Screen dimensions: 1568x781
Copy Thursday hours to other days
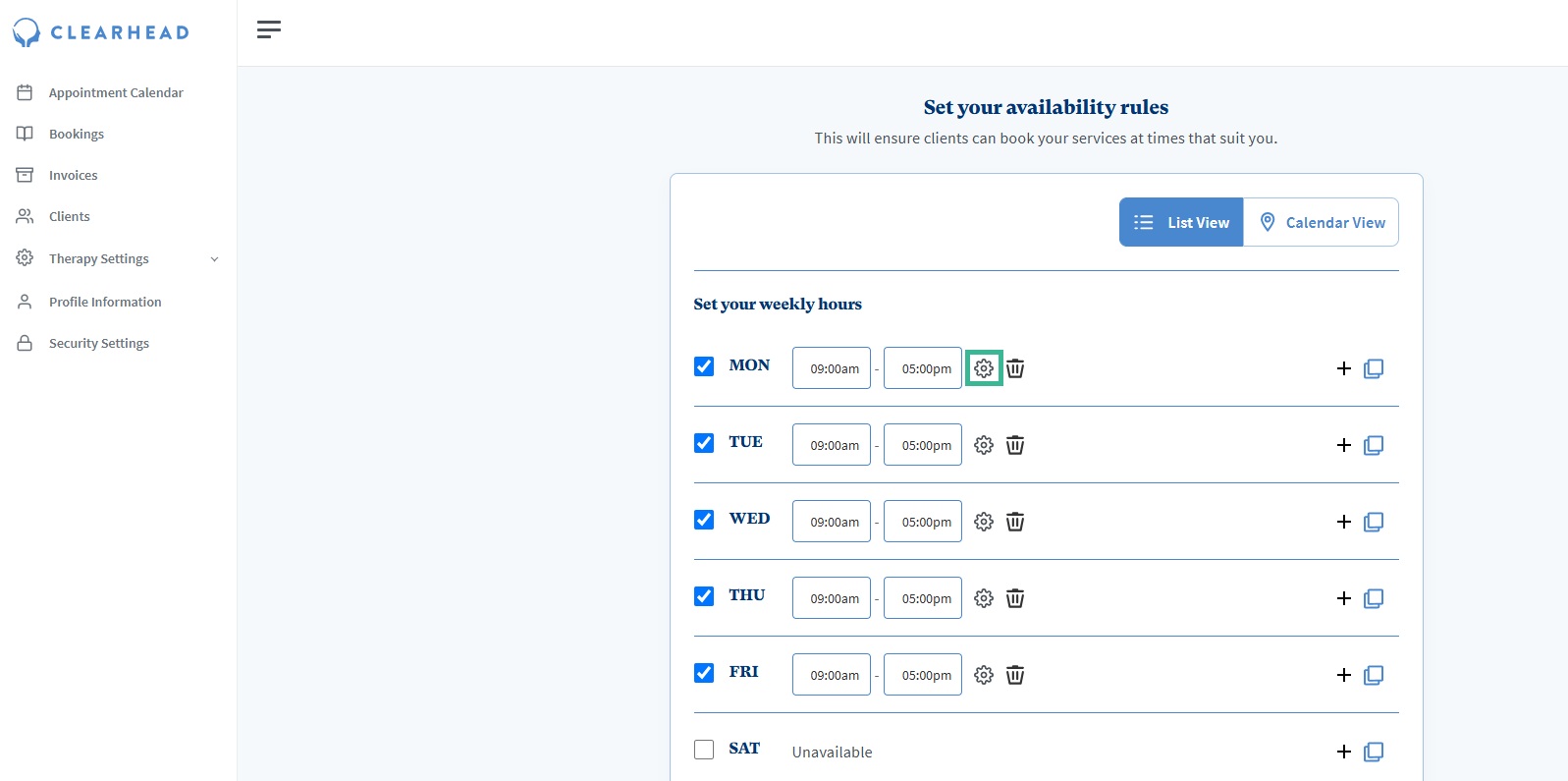point(1374,598)
